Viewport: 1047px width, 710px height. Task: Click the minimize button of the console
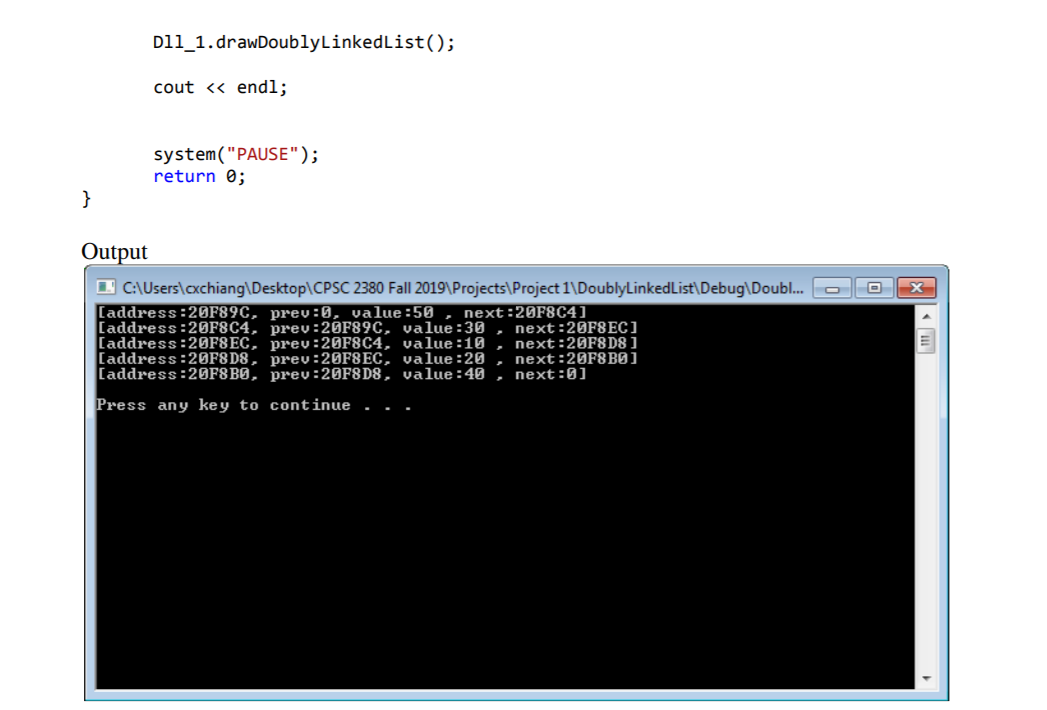831,288
